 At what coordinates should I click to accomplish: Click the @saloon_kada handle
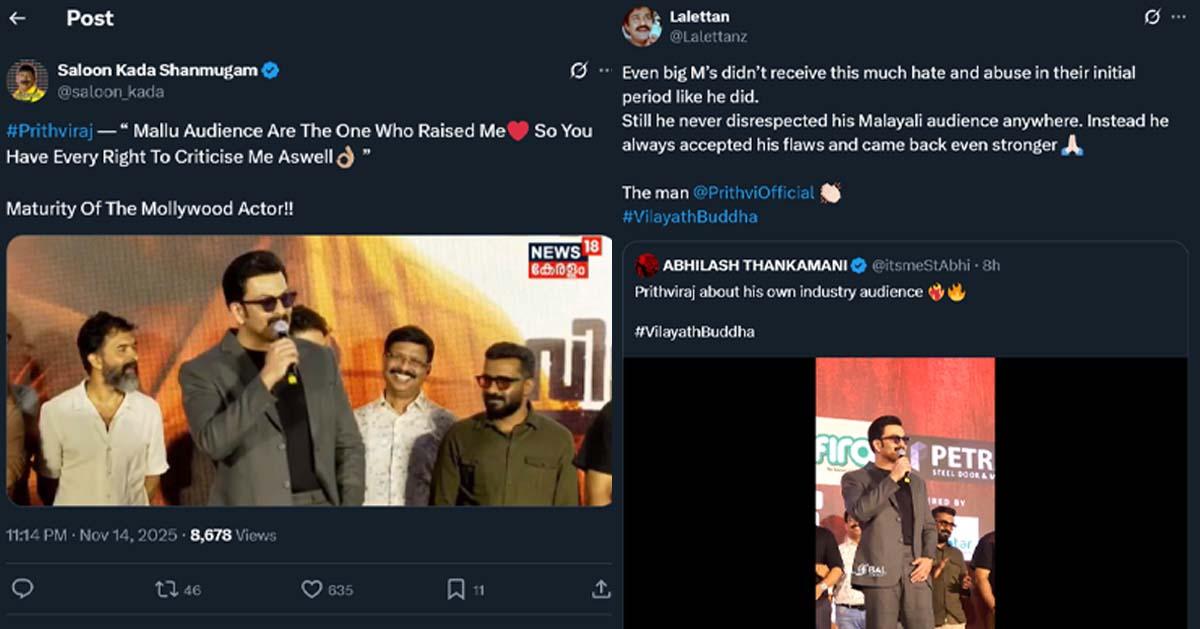tap(111, 91)
